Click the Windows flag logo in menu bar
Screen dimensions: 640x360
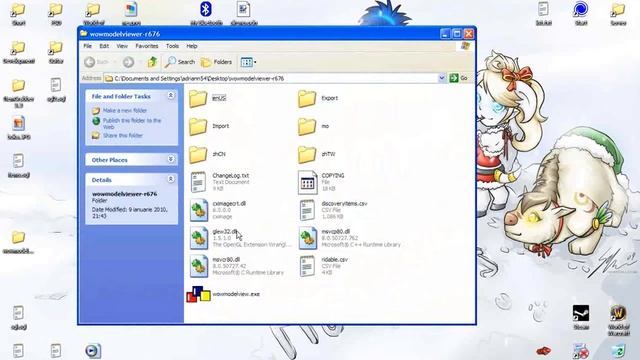coord(465,46)
